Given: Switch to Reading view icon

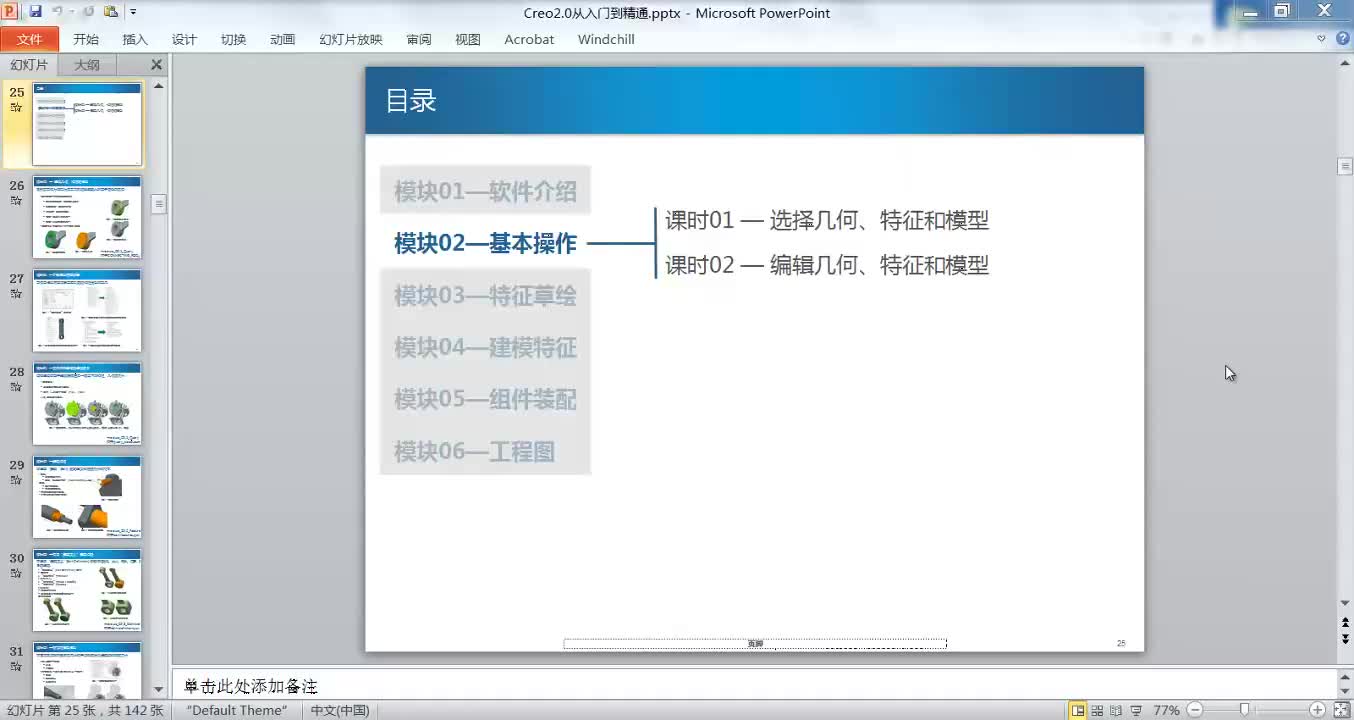Looking at the screenshot, I should (1116, 710).
